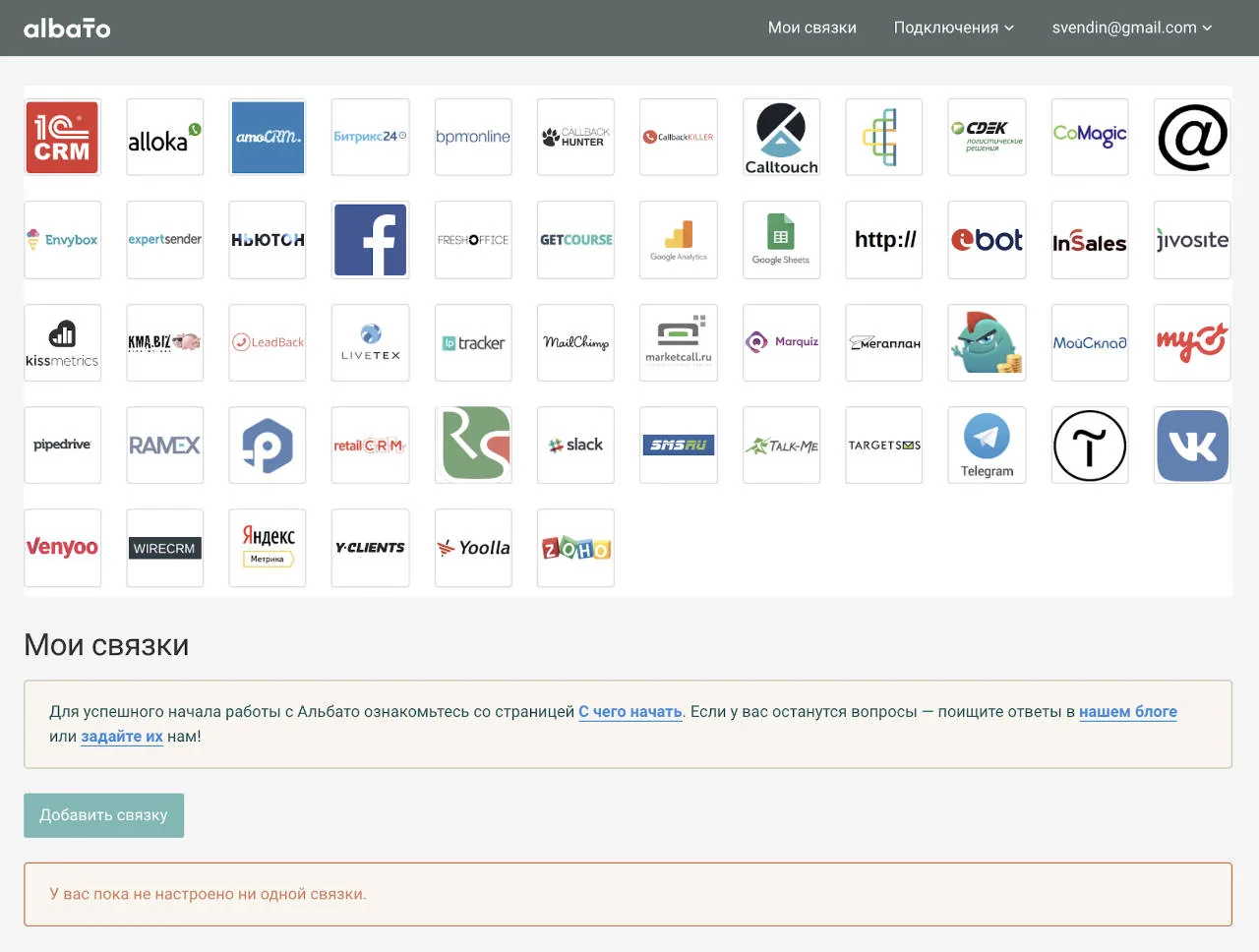
Task: Open the Facebook integration icon
Action: coord(370,240)
